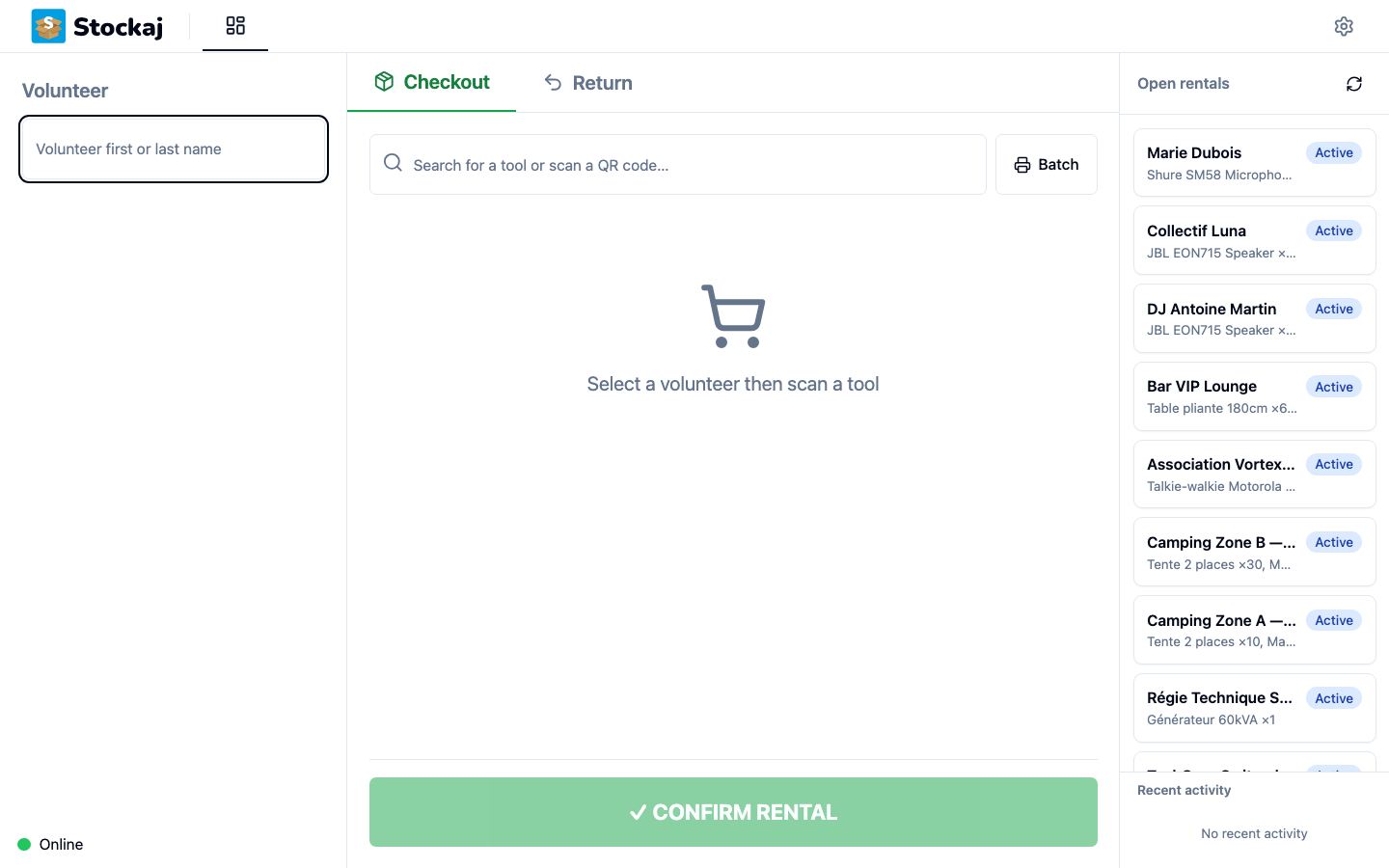Click the return arrow icon
1389x868 pixels.
pos(553,83)
